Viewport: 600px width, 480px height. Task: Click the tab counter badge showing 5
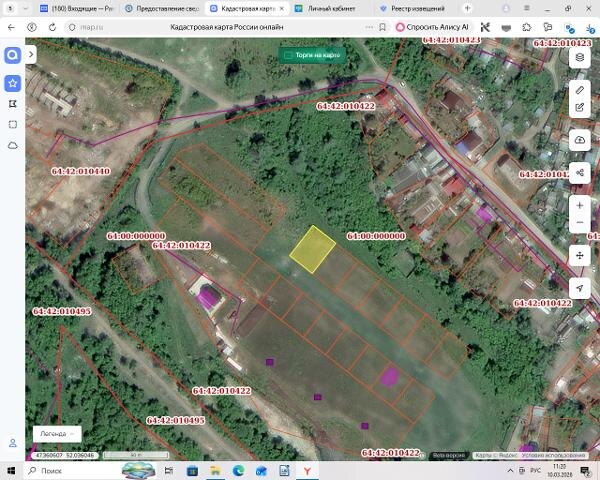click(x=10, y=8)
